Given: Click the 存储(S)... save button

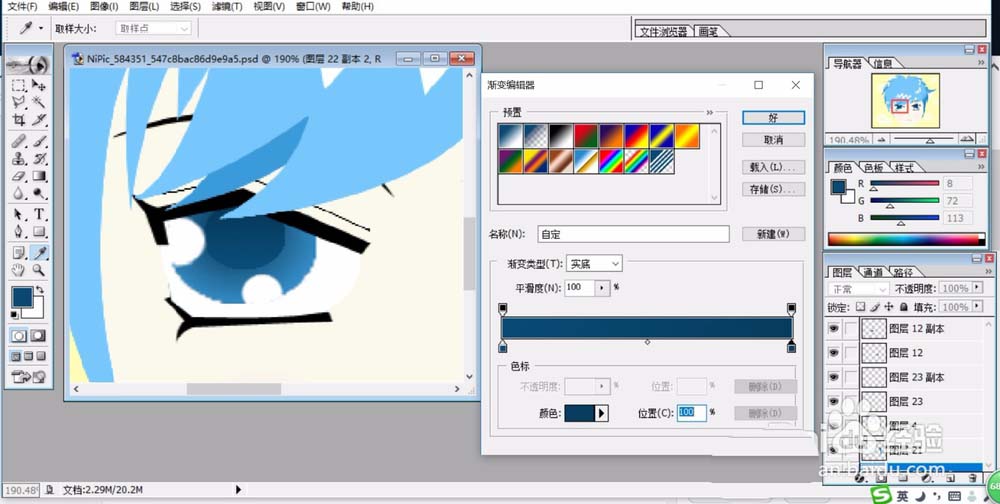Looking at the screenshot, I should pyautogui.click(x=774, y=189).
